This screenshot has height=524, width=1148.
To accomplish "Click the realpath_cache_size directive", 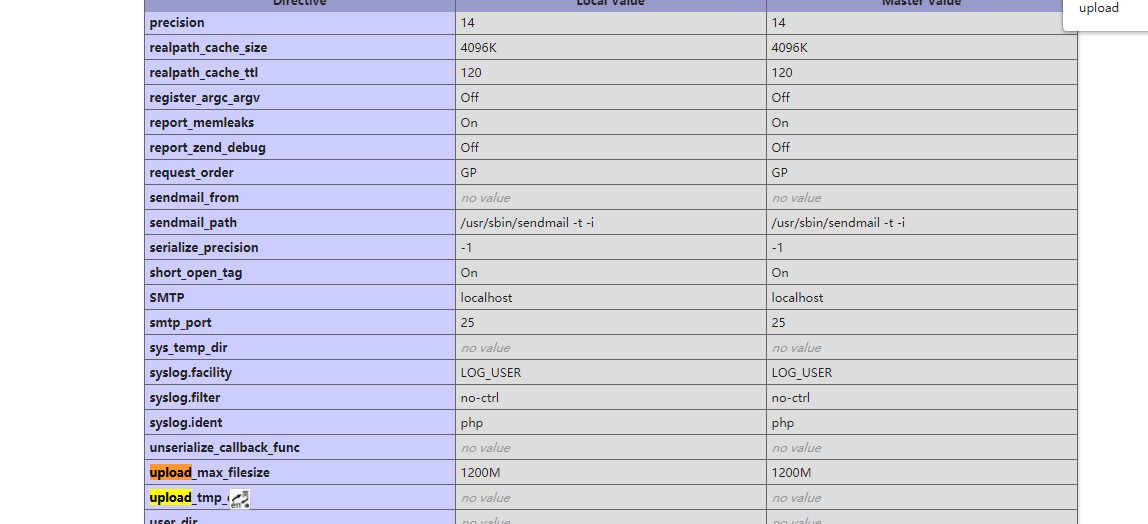I will tap(208, 47).
